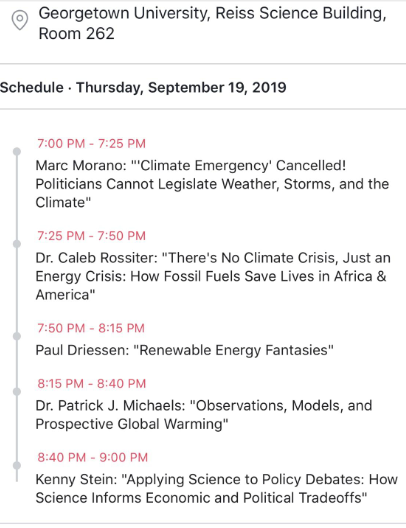Open Kenny Stein's Applying Science to Policy talk

pyautogui.click(x=217, y=489)
